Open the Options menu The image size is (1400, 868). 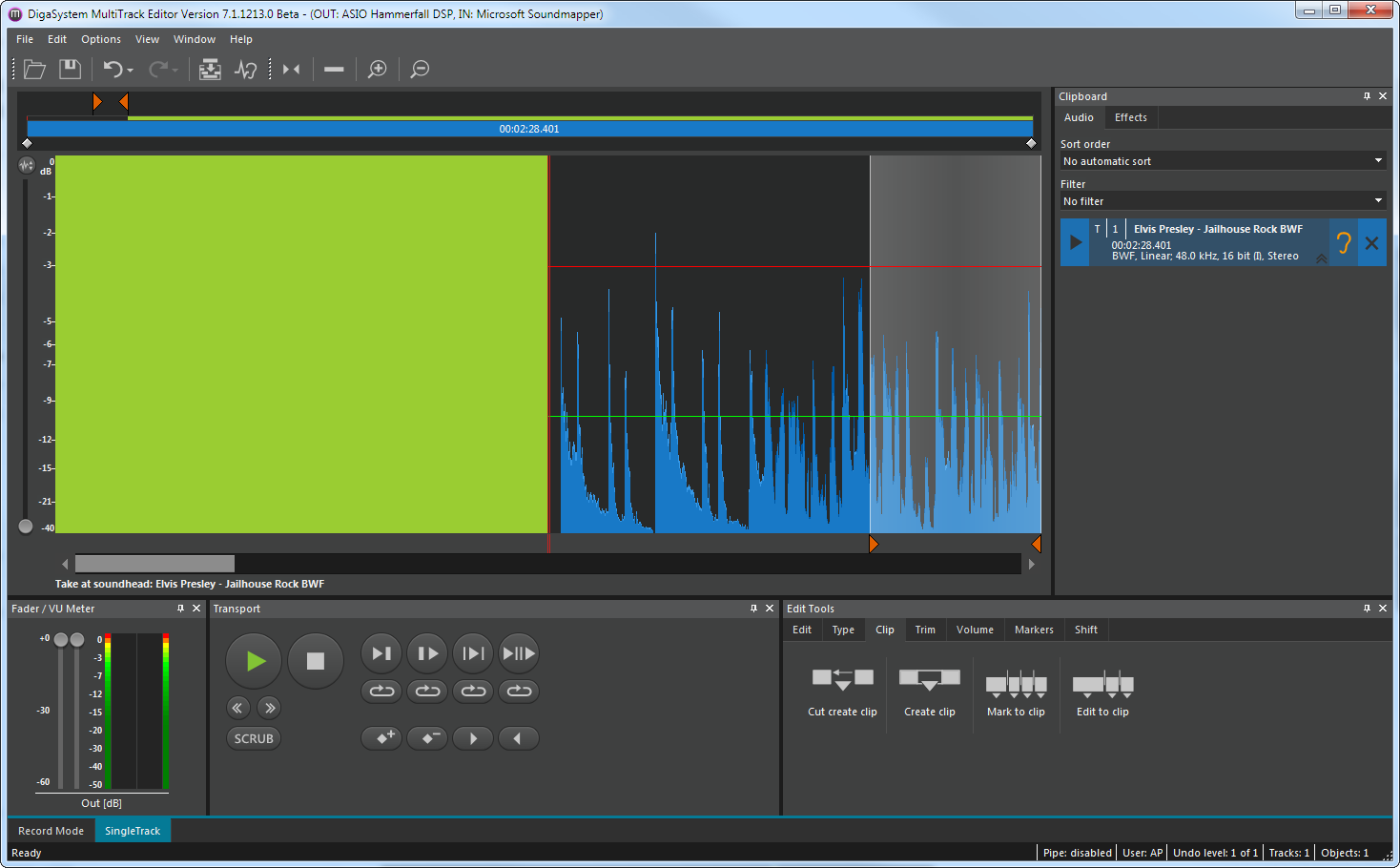100,39
